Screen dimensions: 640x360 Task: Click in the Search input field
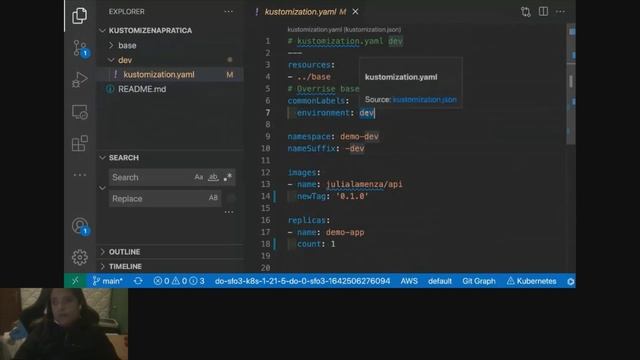tap(150, 177)
